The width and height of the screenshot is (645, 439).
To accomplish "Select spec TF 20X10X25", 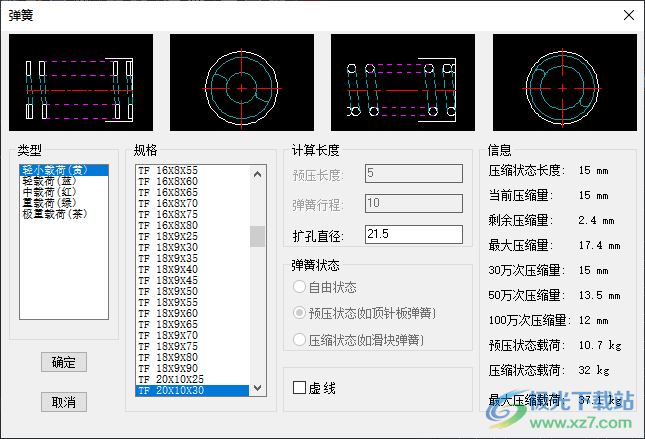I will coord(193,379).
